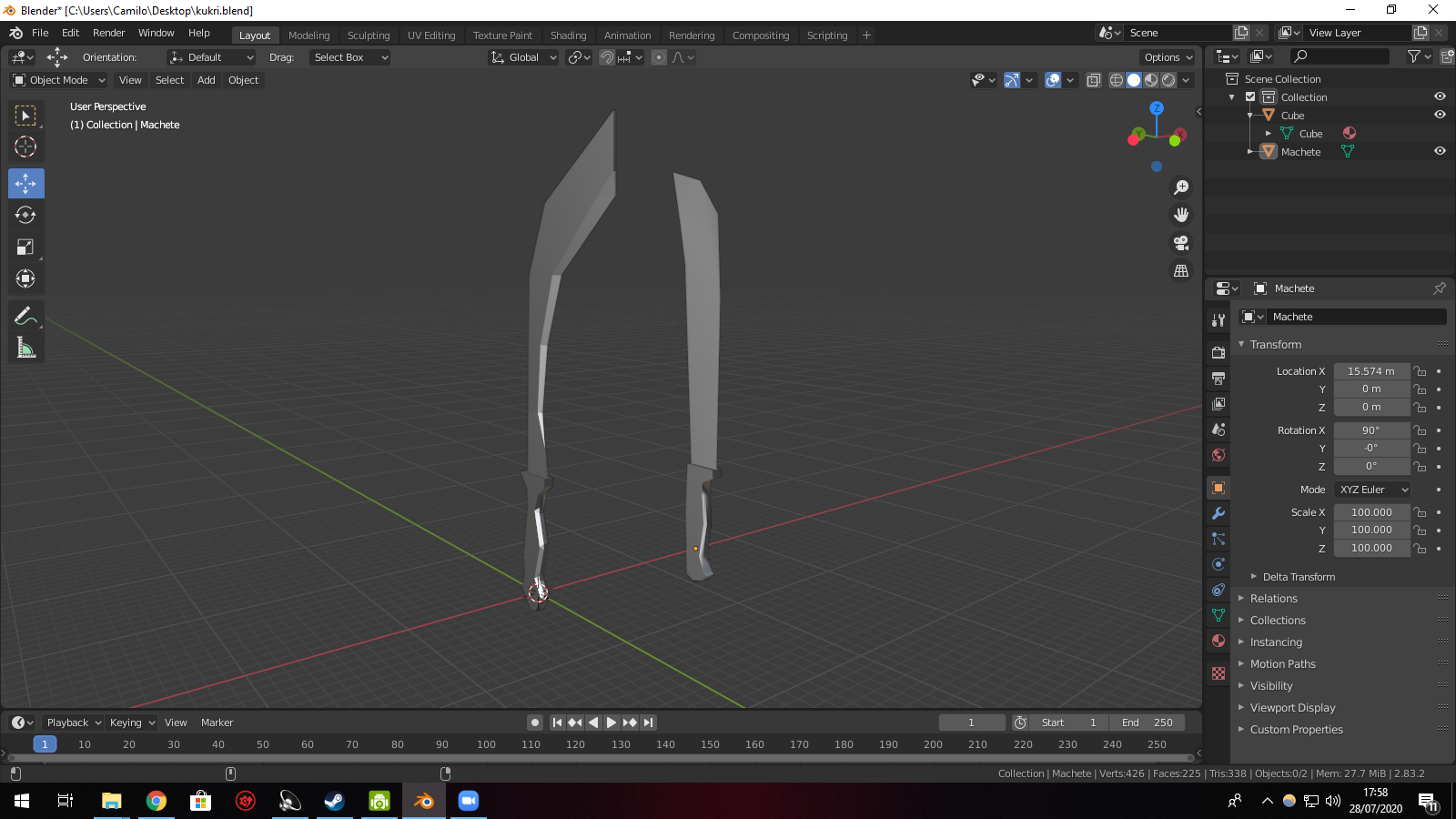Screen dimensions: 1456x819
Task: Open the Physics properties tab
Action: 1218,564
